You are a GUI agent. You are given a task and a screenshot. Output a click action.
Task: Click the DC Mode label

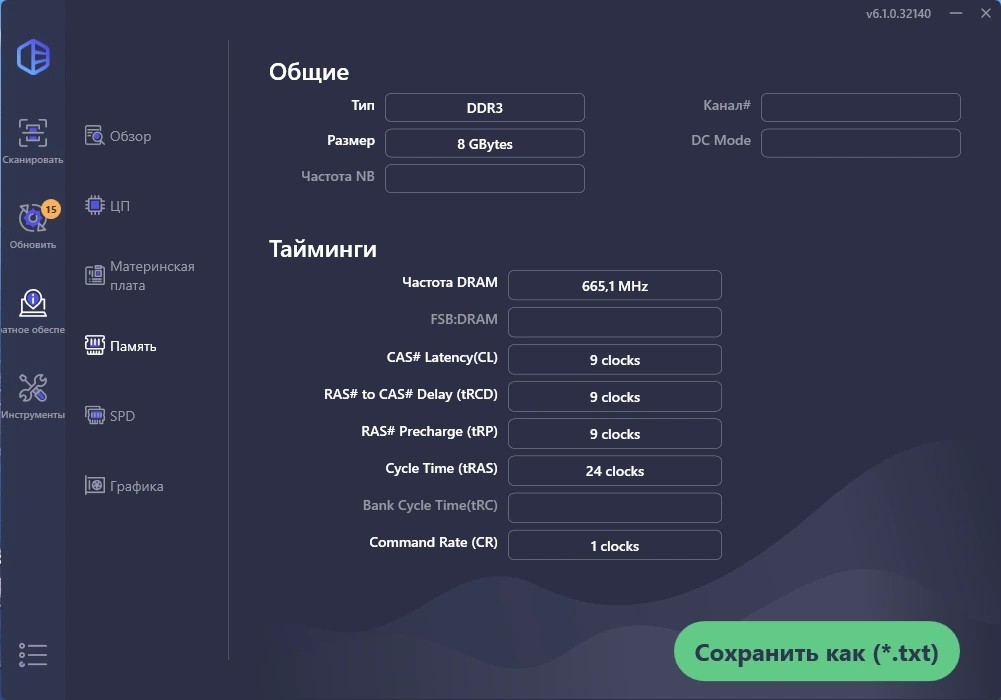coord(721,140)
